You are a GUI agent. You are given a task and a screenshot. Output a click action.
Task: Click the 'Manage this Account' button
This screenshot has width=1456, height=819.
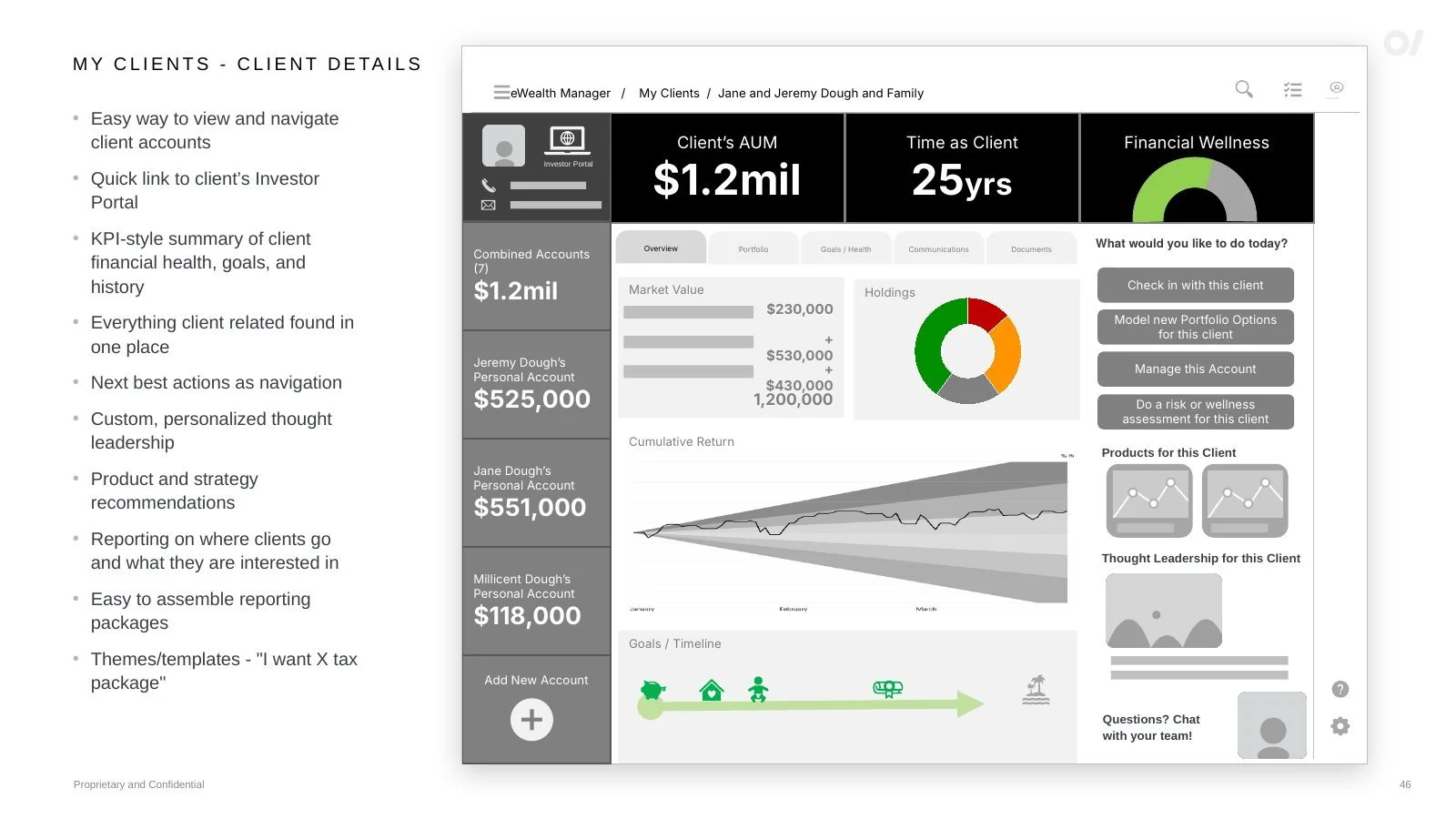pyautogui.click(x=1195, y=369)
